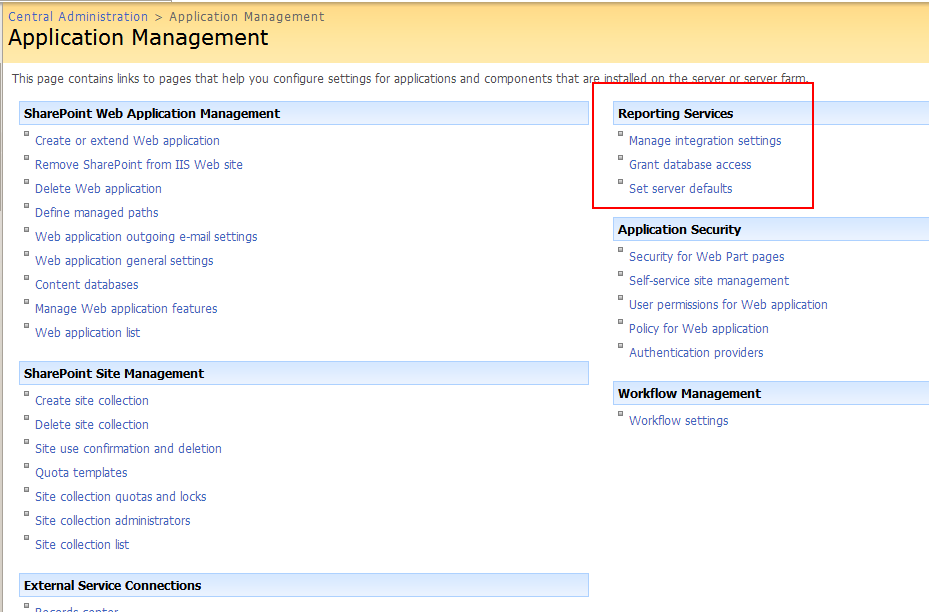Click the Workflow Management section heading
The image size is (929, 612).
690,393
